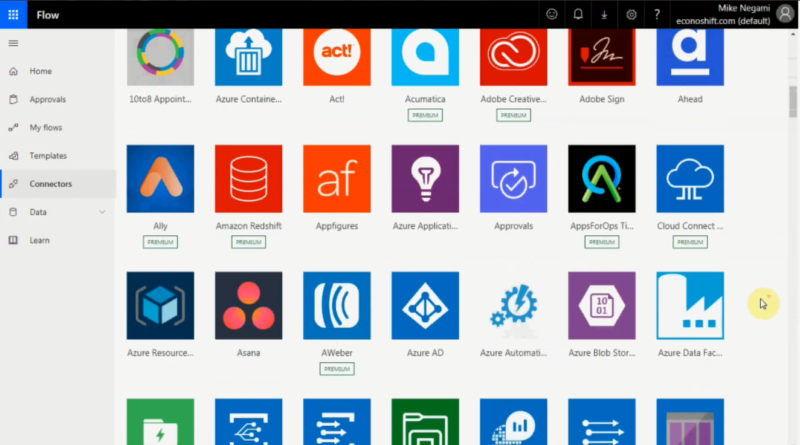Click the Adobe Sign label
Image resolution: width=800 pixels, height=445 pixels.
(x=602, y=99)
